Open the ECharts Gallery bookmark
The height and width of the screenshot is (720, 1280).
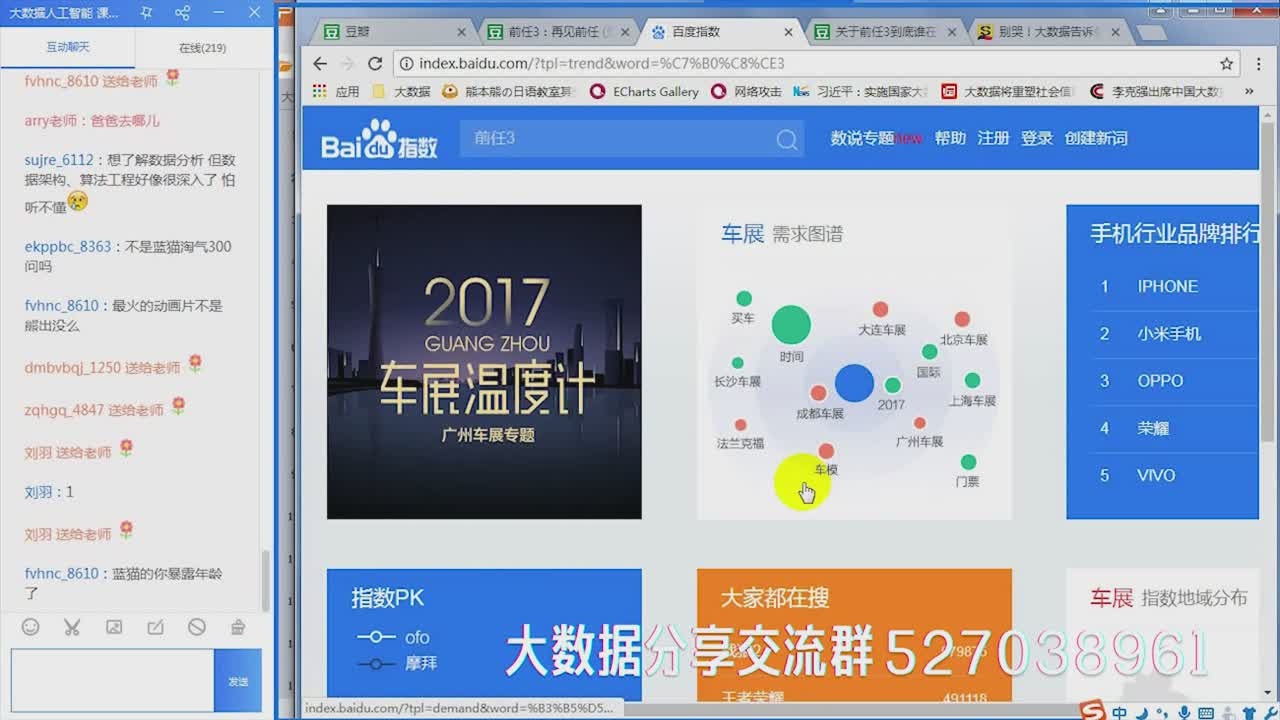coord(645,91)
